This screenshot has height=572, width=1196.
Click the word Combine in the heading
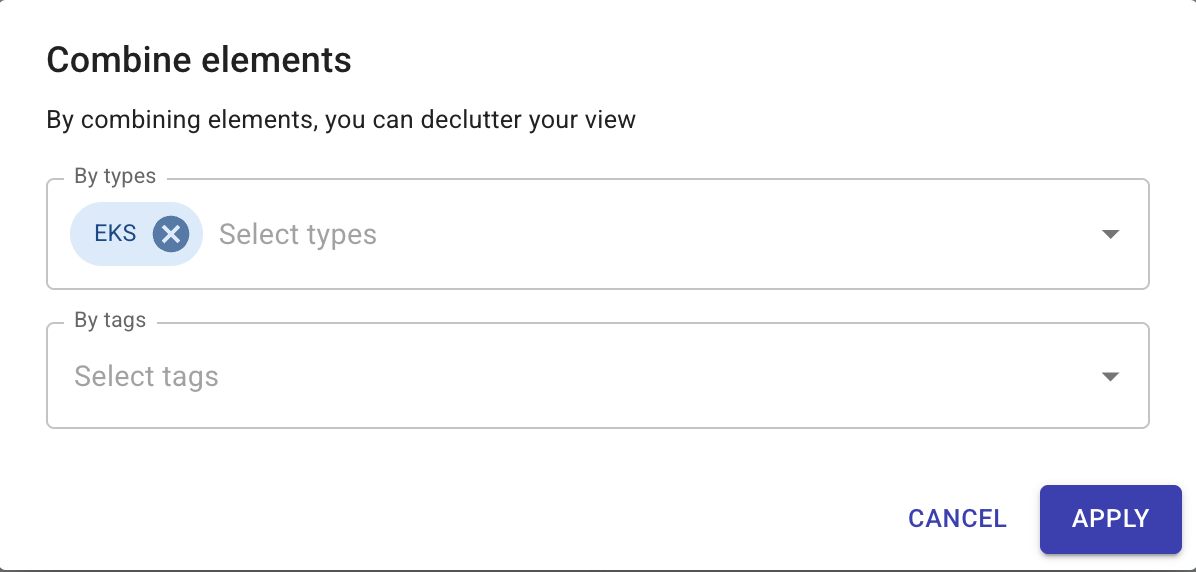106,61
